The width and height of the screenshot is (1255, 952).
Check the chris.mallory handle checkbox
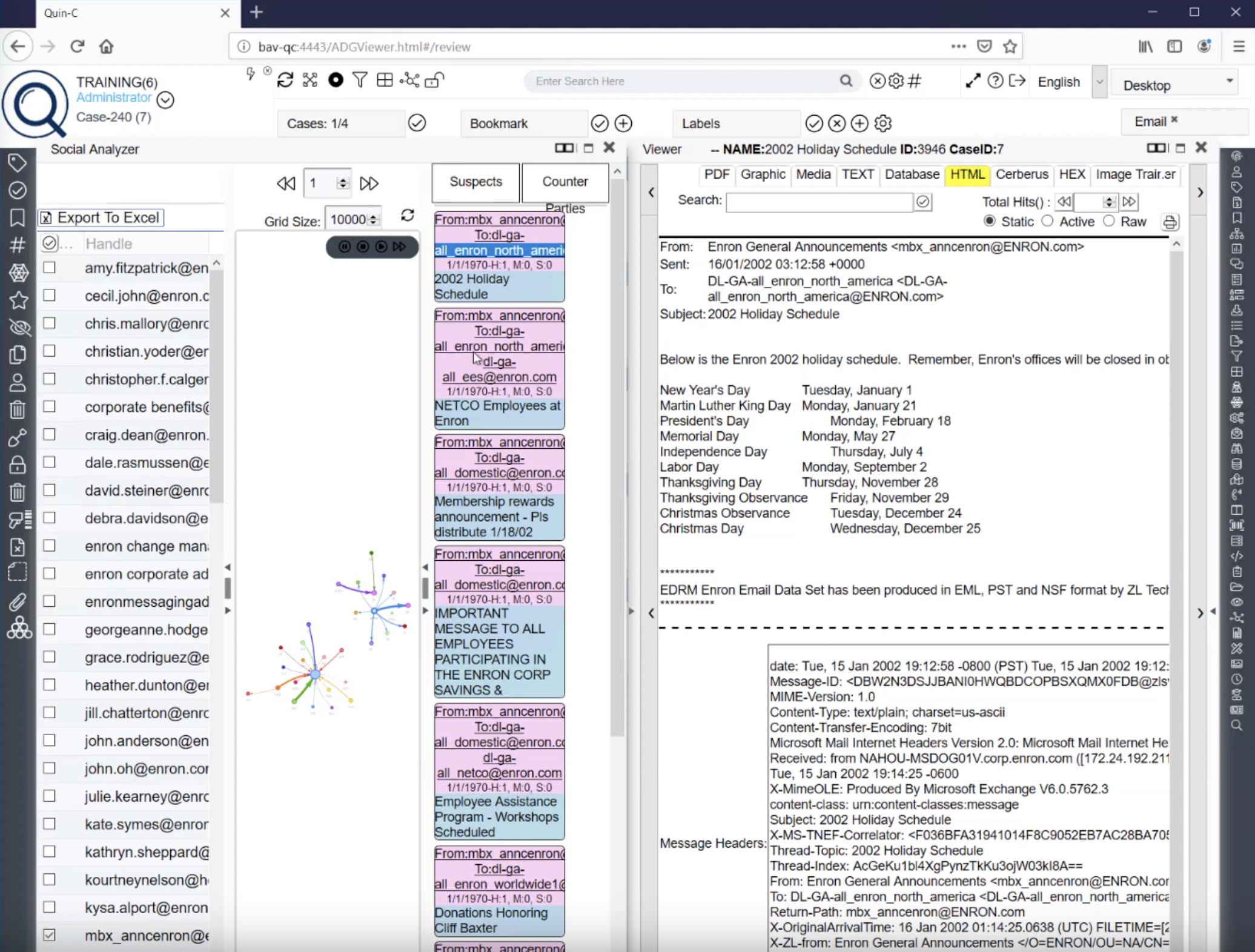[x=49, y=323]
